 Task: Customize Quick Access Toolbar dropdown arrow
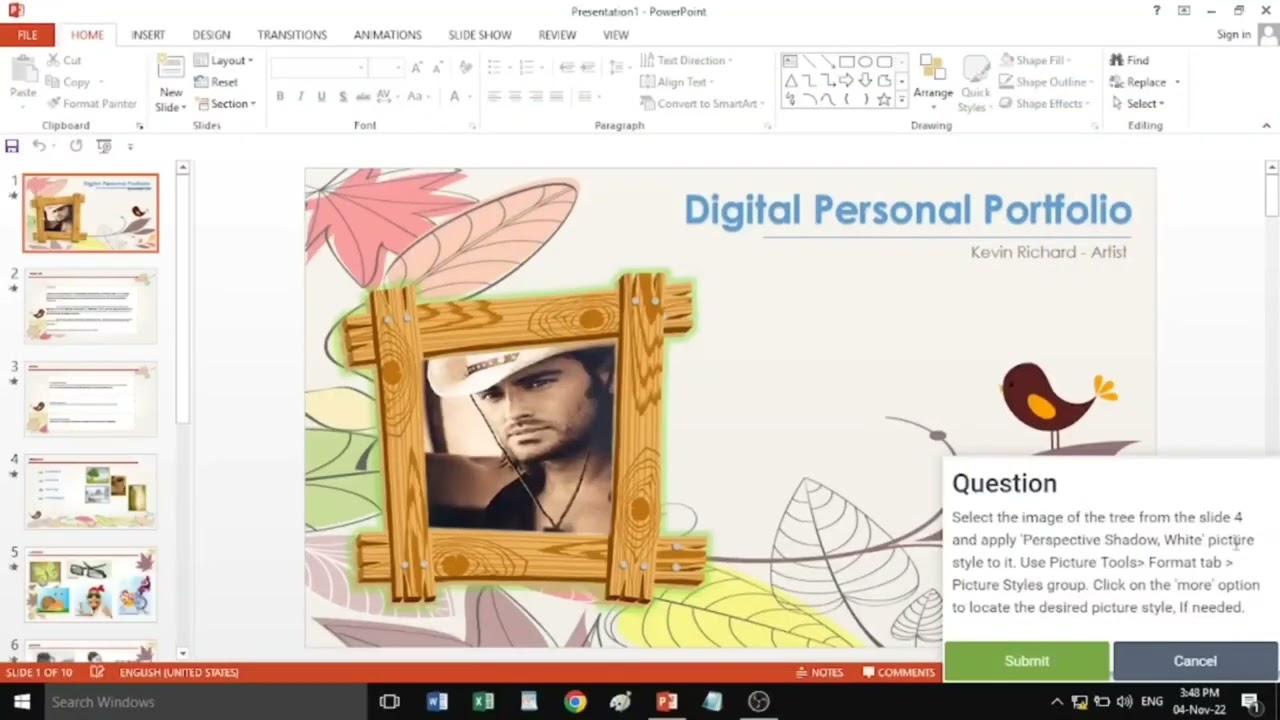(130, 146)
